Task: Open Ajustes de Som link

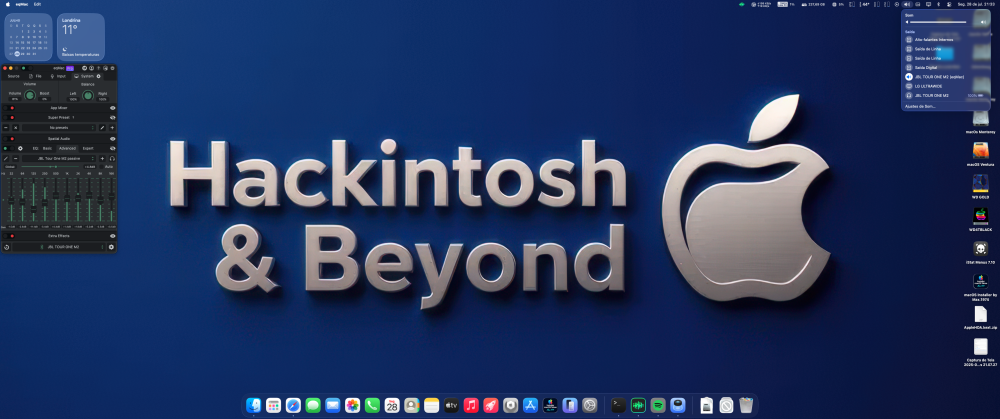Action: point(920,106)
